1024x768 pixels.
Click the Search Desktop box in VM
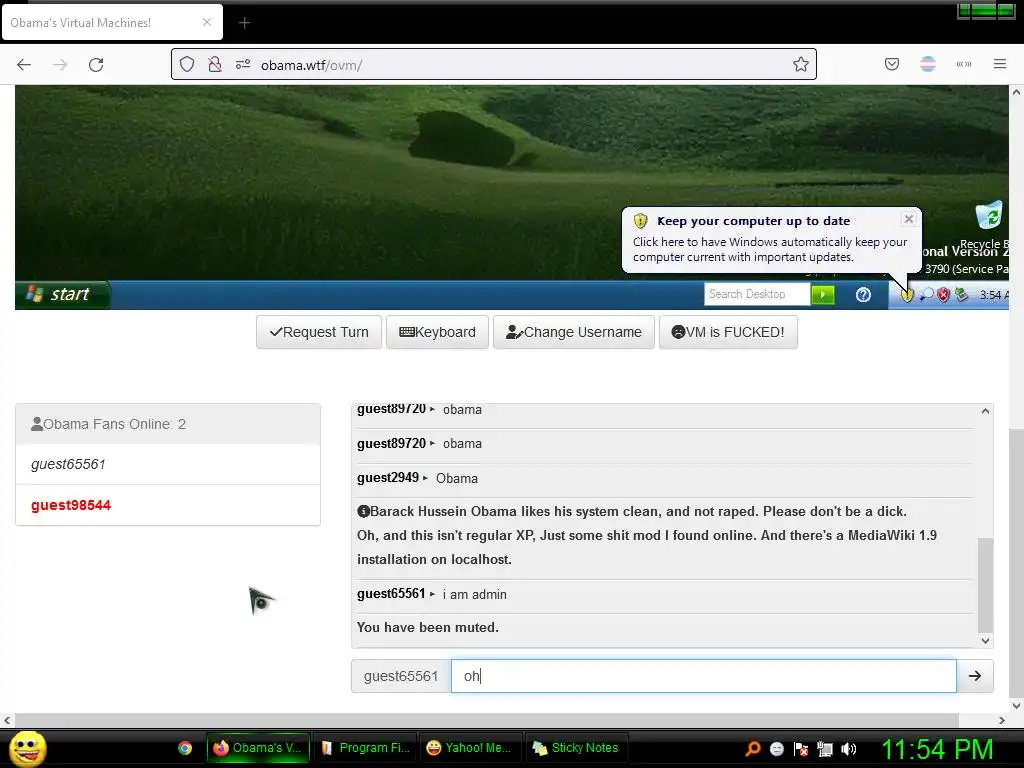coord(756,295)
